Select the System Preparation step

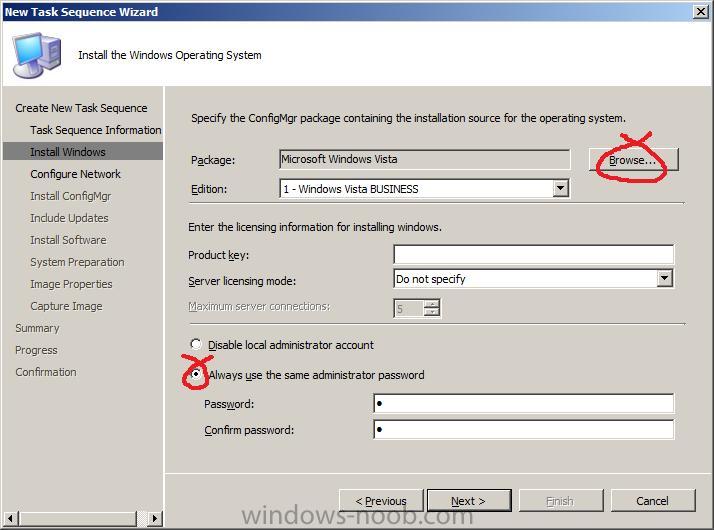tap(77, 262)
